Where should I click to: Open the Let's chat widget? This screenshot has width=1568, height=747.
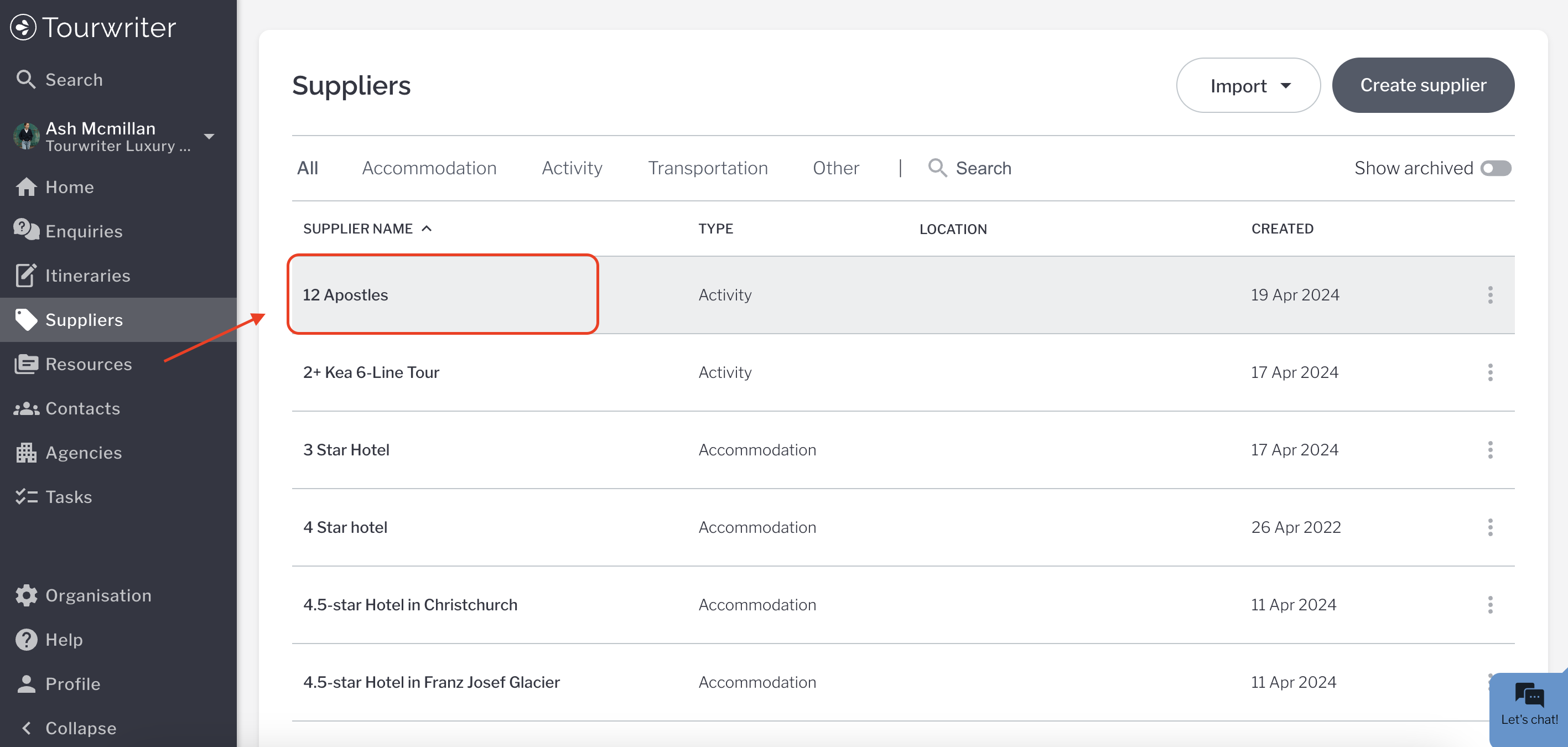(x=1528, y=704)
